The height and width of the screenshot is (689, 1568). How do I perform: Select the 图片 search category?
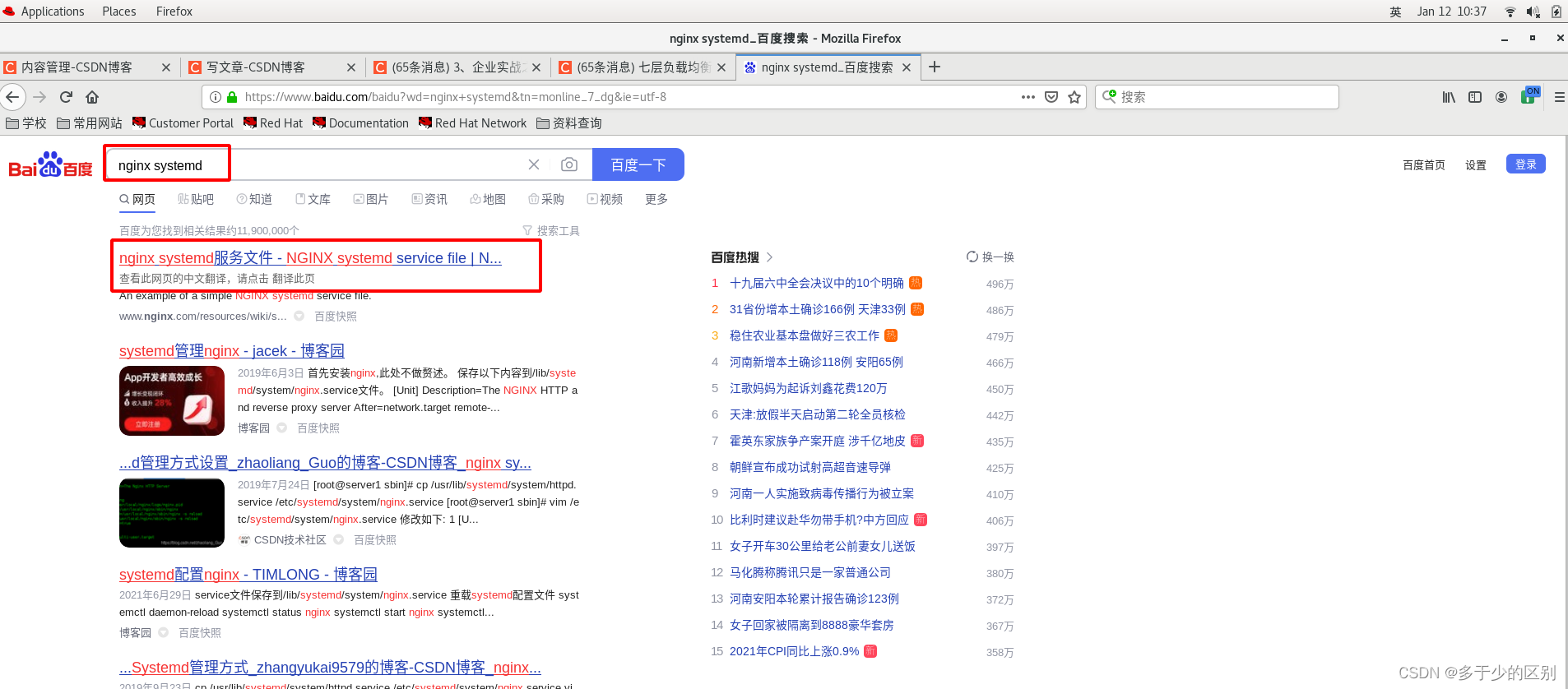[371, 199]
